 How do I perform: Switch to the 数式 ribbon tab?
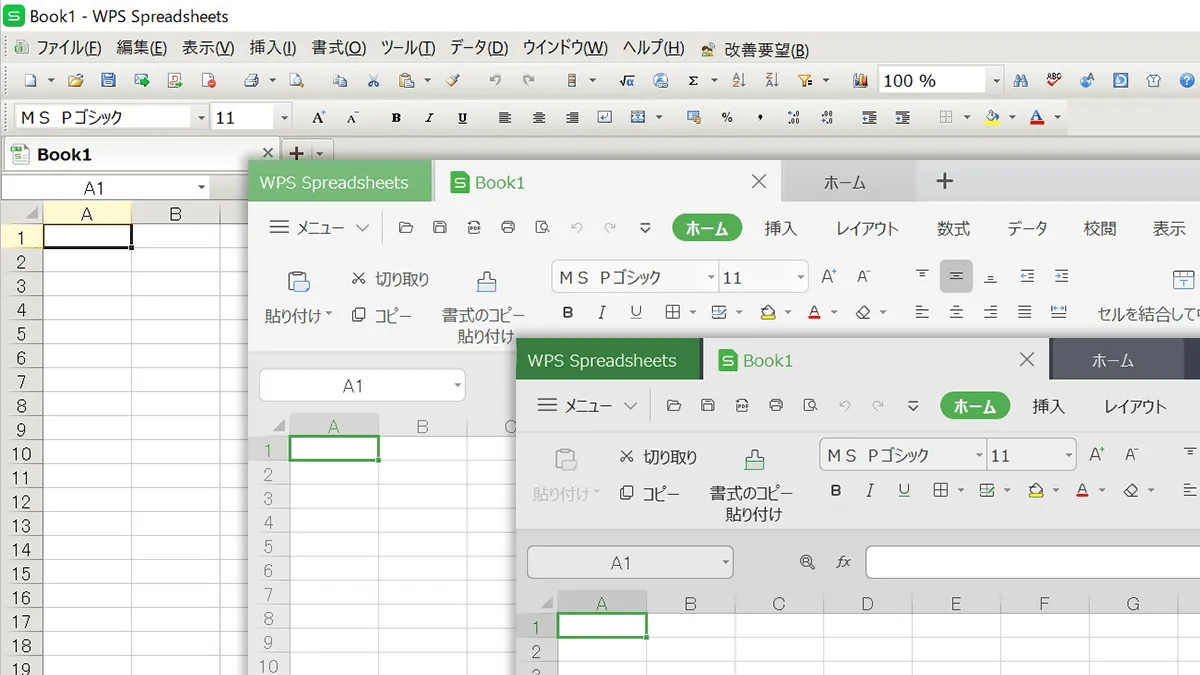[x=952, y=228]
